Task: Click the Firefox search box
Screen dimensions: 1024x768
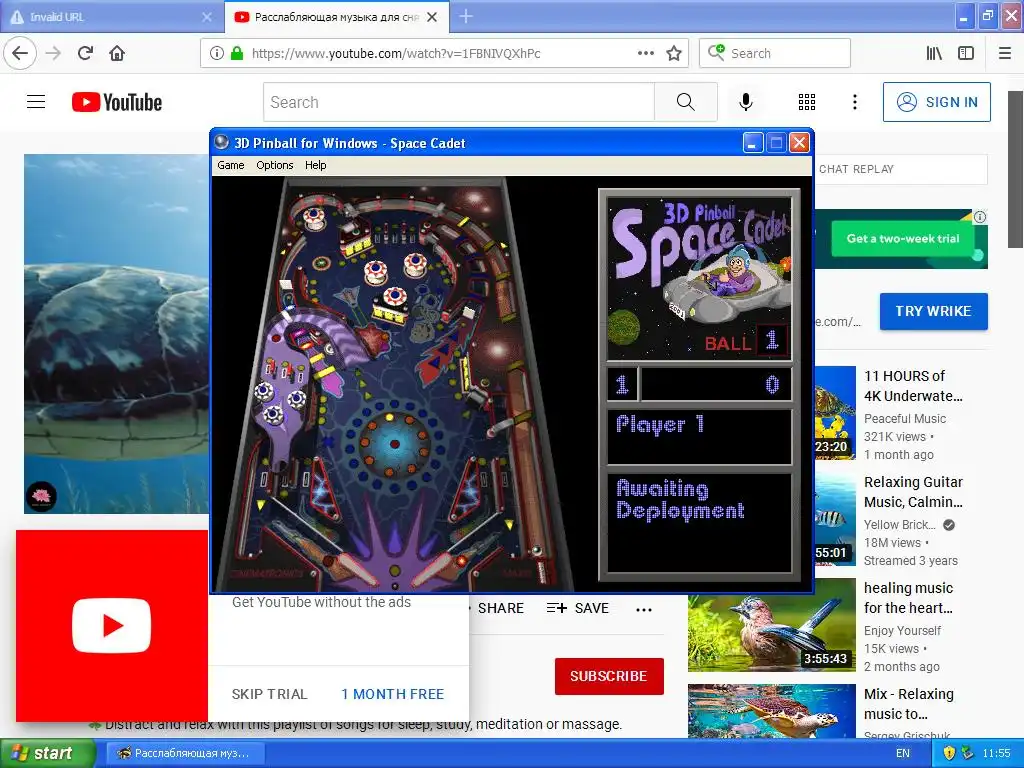Action: pos(775,53)
